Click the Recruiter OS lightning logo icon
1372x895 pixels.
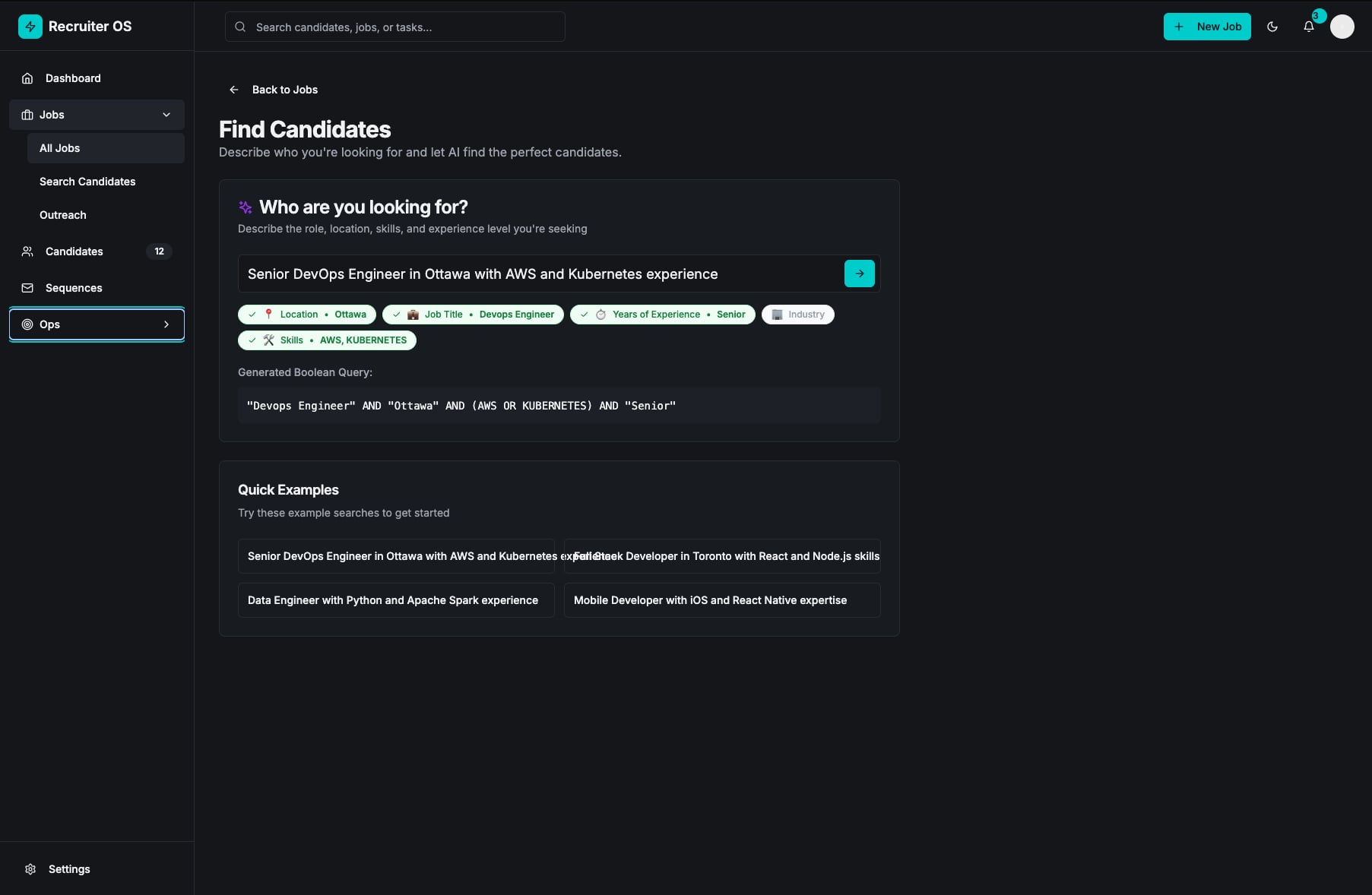pyautogui.click(x=30, y=27)
